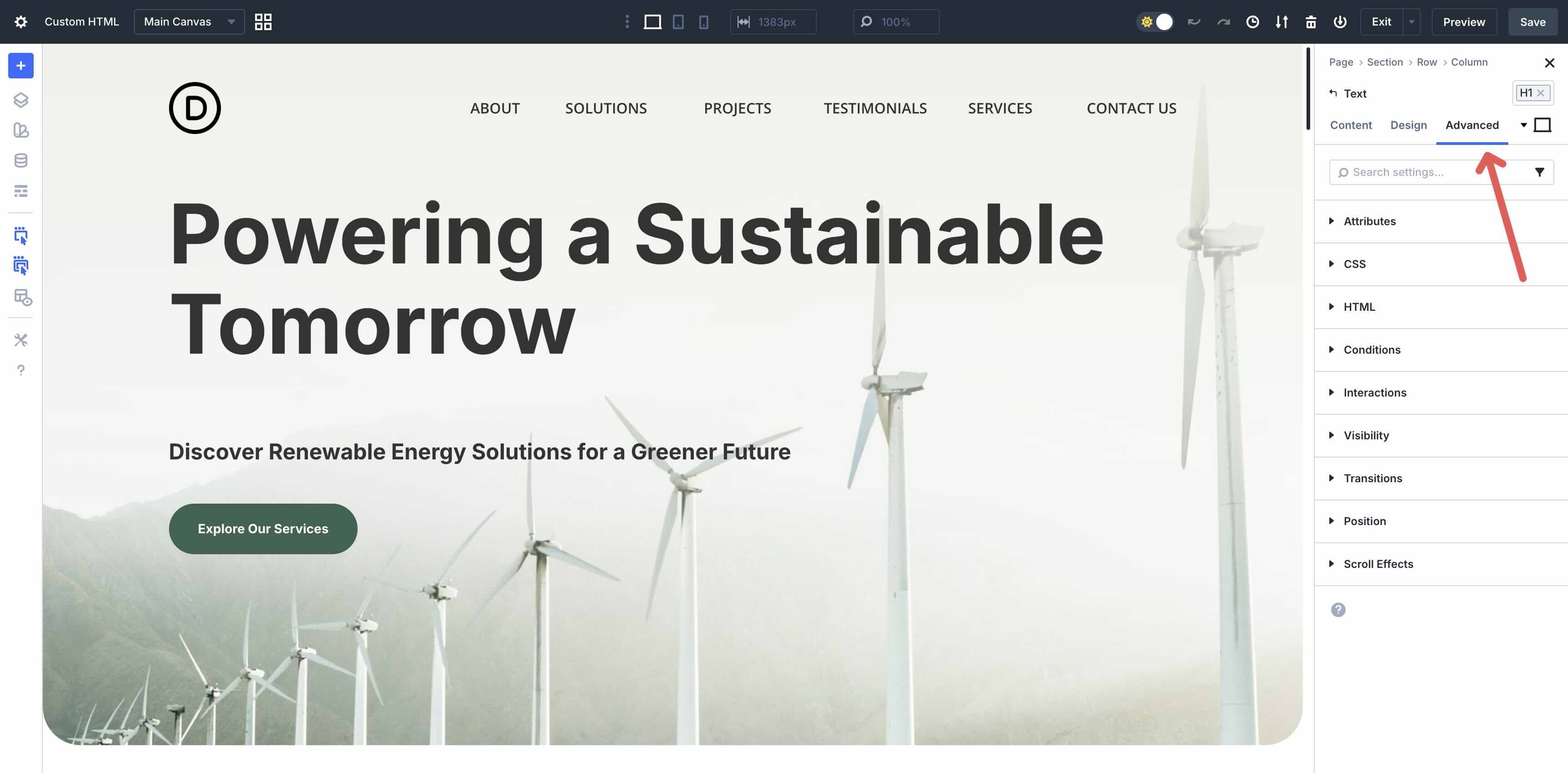
Task: Open the Layers panel in the sidebar
Action: (x=20, y=100)
